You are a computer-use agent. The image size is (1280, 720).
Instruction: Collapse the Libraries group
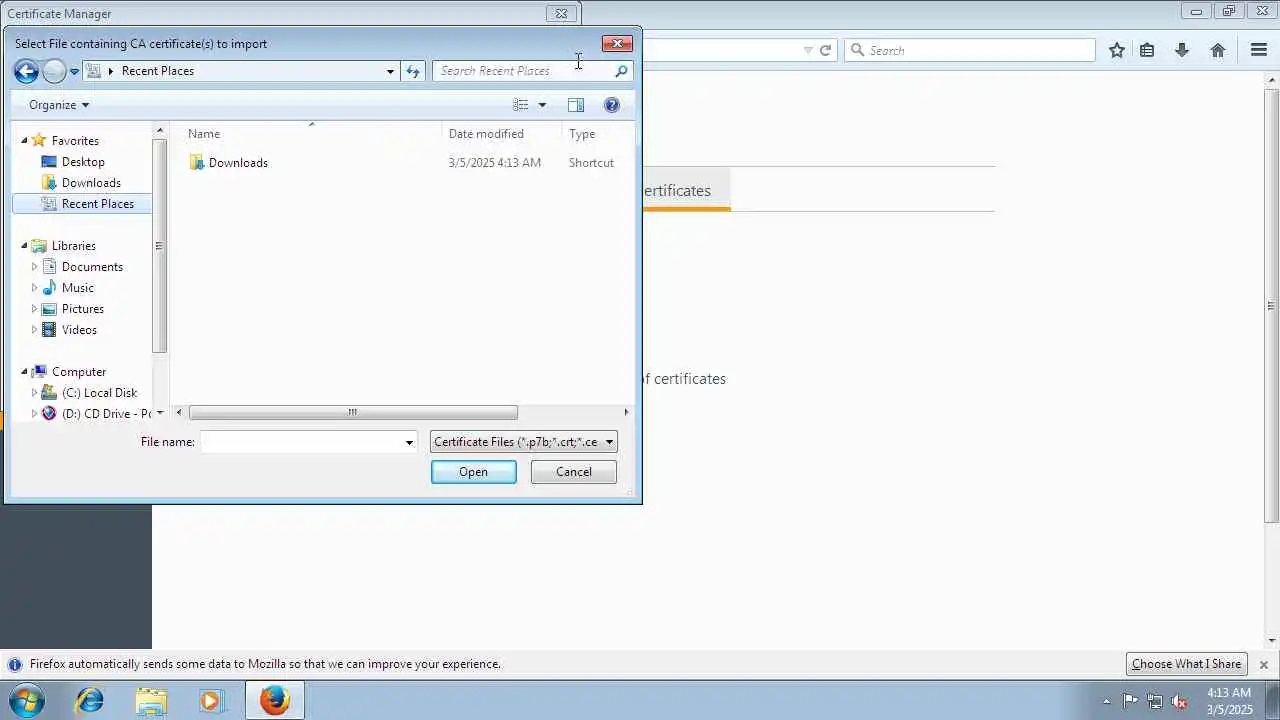coord(25,246)
